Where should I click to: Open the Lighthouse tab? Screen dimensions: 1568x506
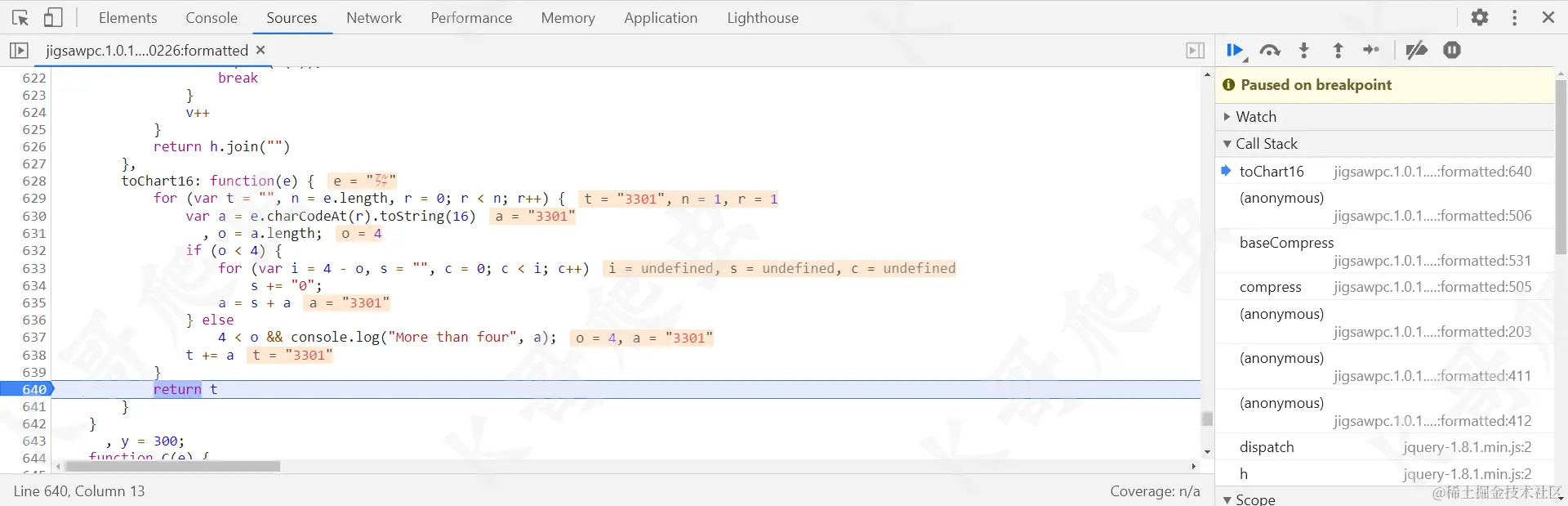(x=763, y=17)
